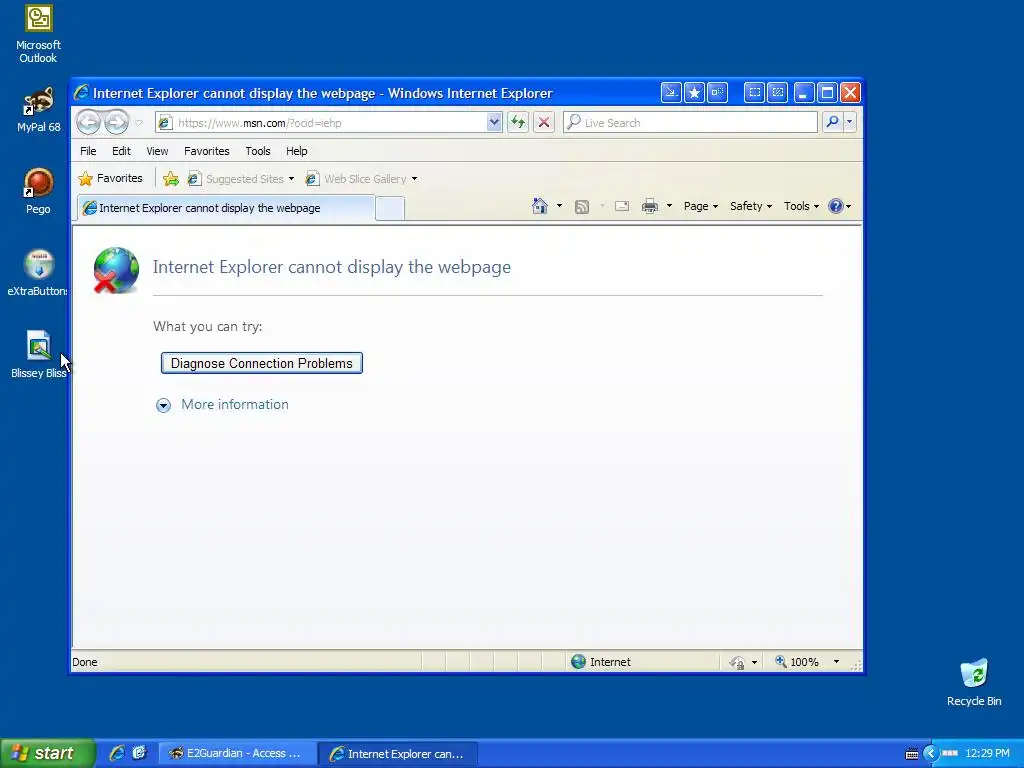Viewport: 1024px width, 768px height.
Task: Click the Windows start button
Action: point(46,753)
